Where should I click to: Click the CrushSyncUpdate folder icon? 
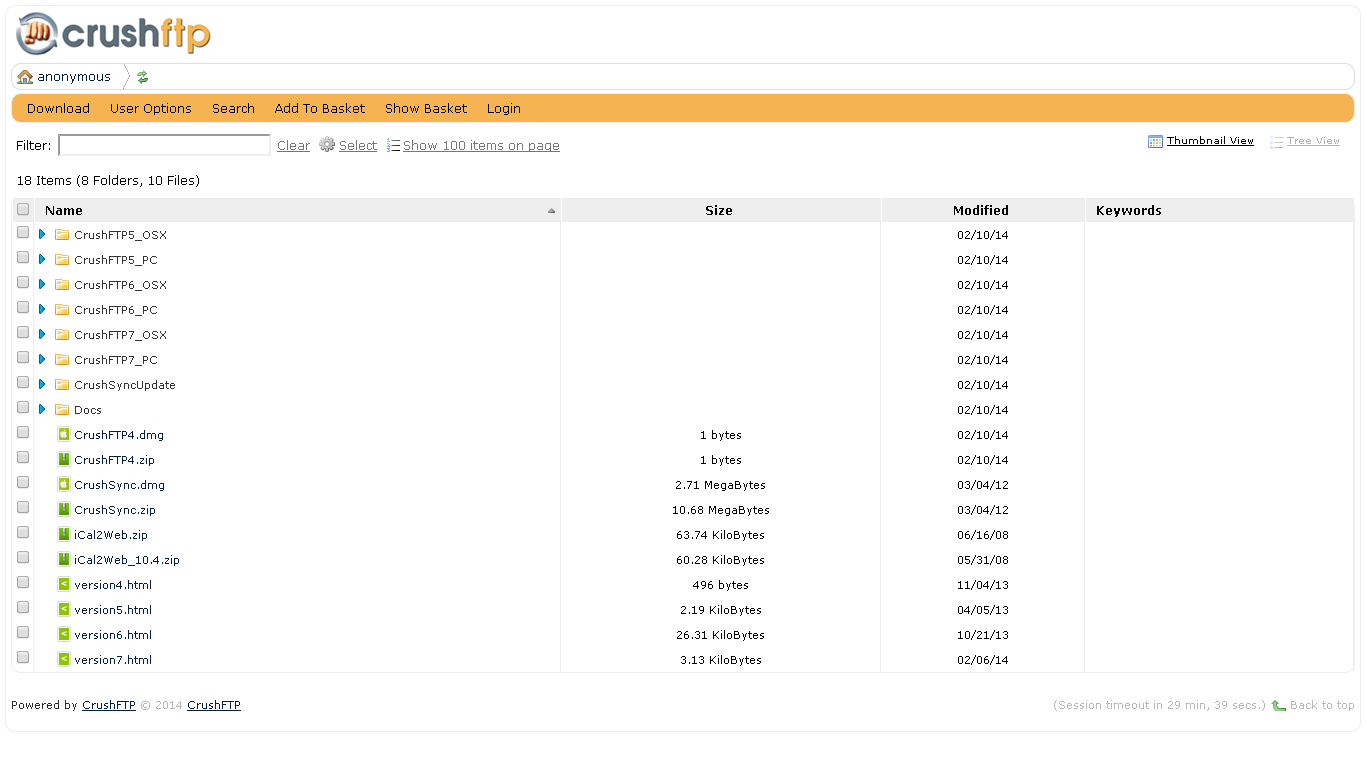(62, 385)
